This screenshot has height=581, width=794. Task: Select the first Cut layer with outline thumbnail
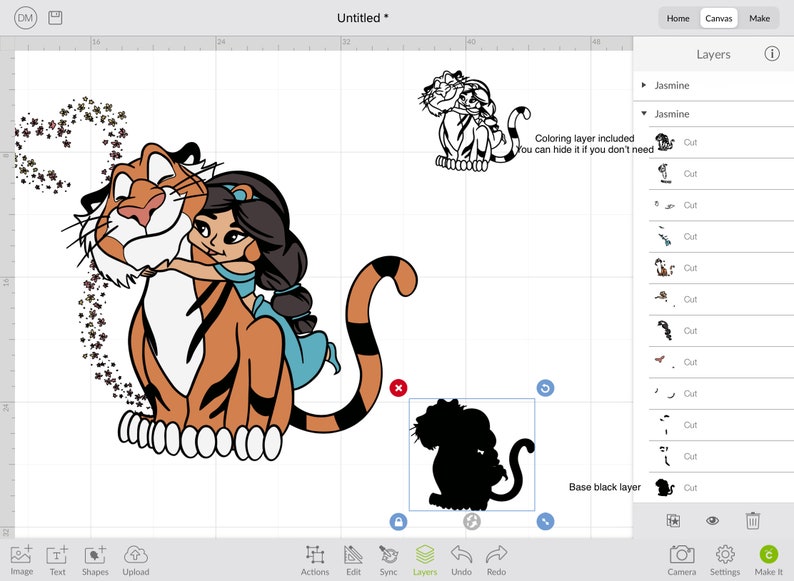pos(721,142)
